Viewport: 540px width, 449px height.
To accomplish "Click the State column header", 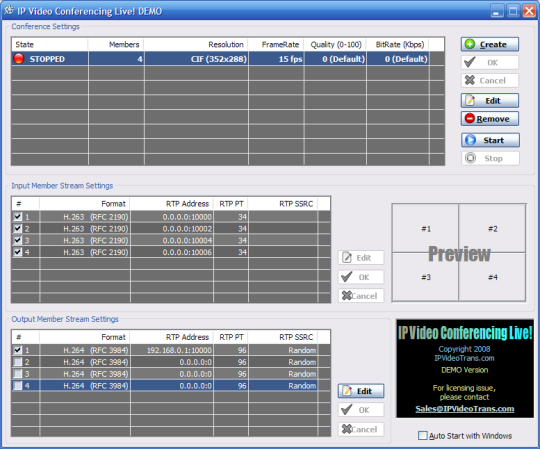I will tap(50, 44).
